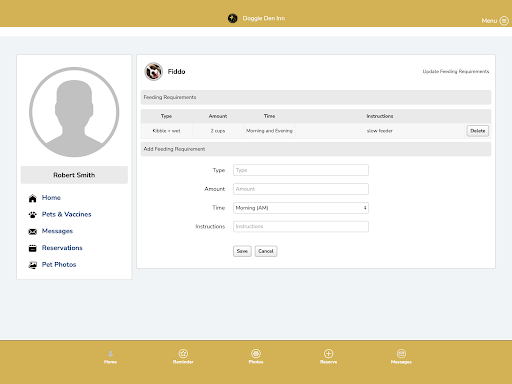
Task: Click the Type input field
Action: click(301, 170)
